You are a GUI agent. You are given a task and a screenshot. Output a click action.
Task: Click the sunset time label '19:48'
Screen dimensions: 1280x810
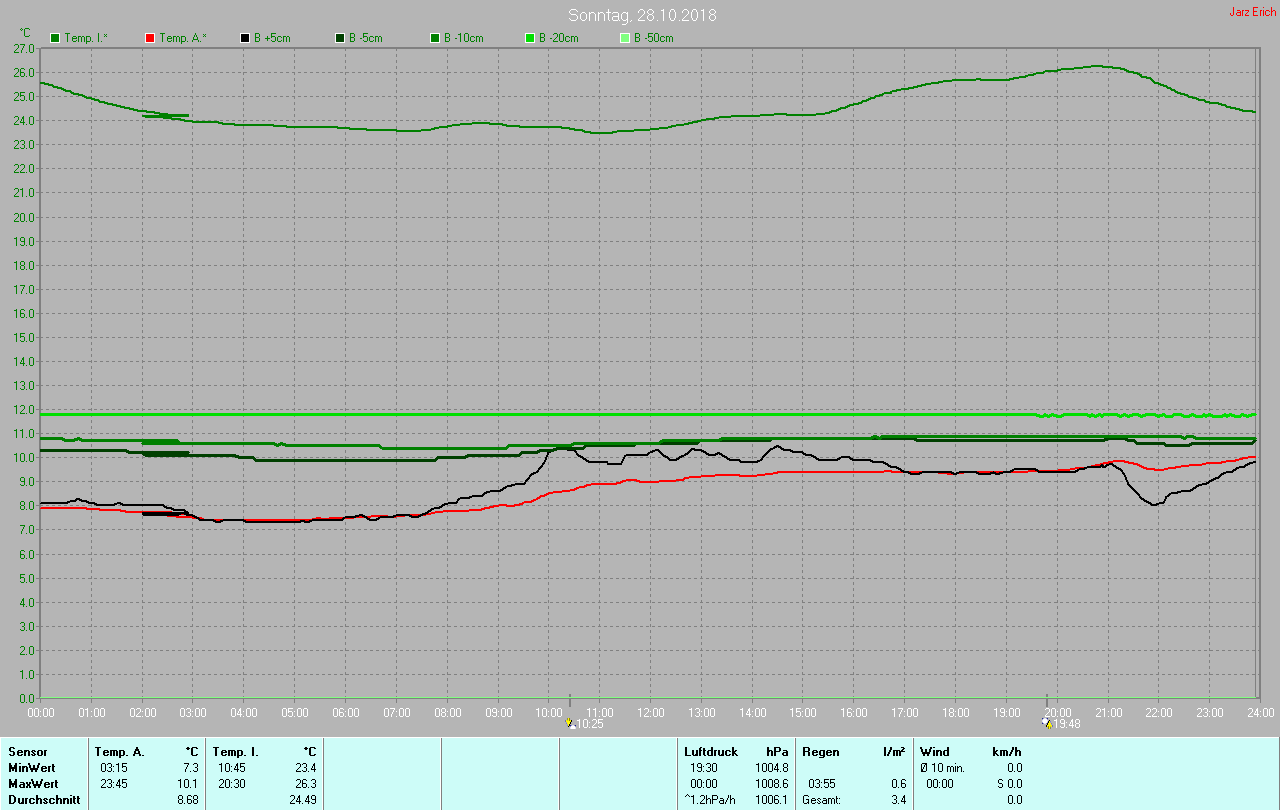coord(1066,724)
